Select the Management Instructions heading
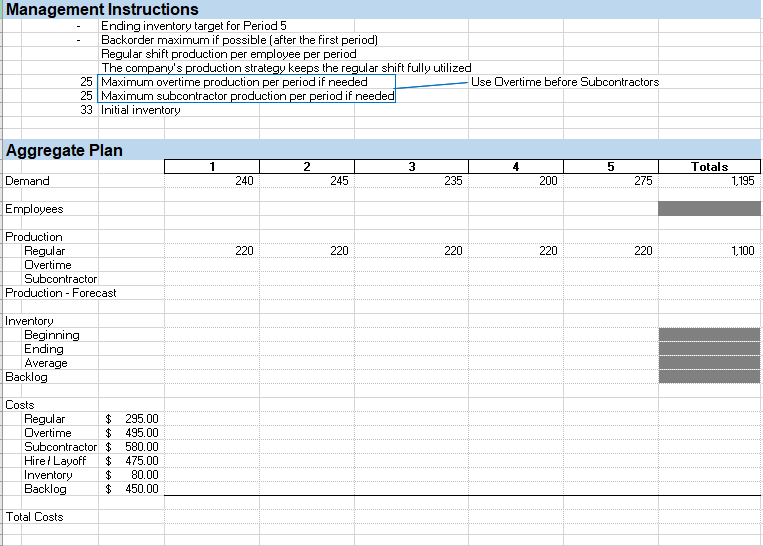The height and width of the screenshot is (546, 763). pos(102,9)
